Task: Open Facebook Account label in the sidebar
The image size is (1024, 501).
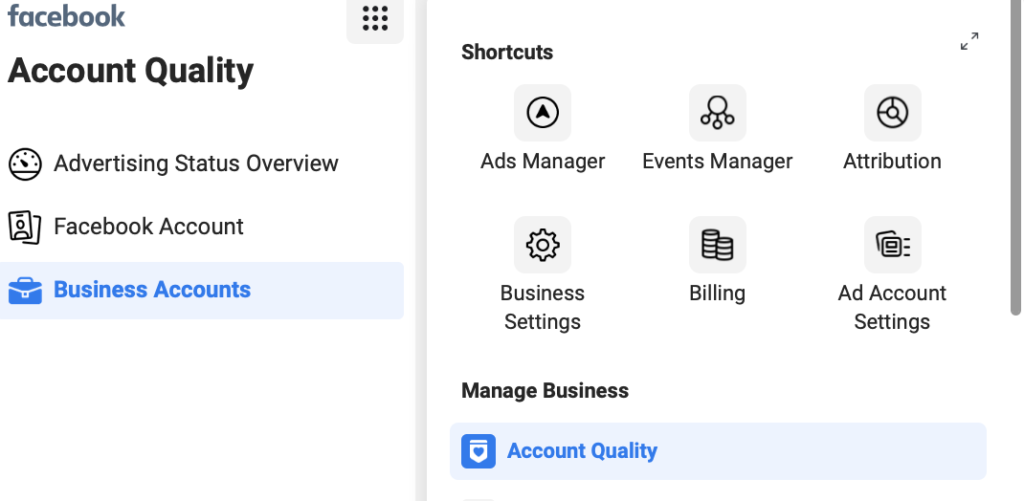Action: pyautogui.click(x=148, y=227)
